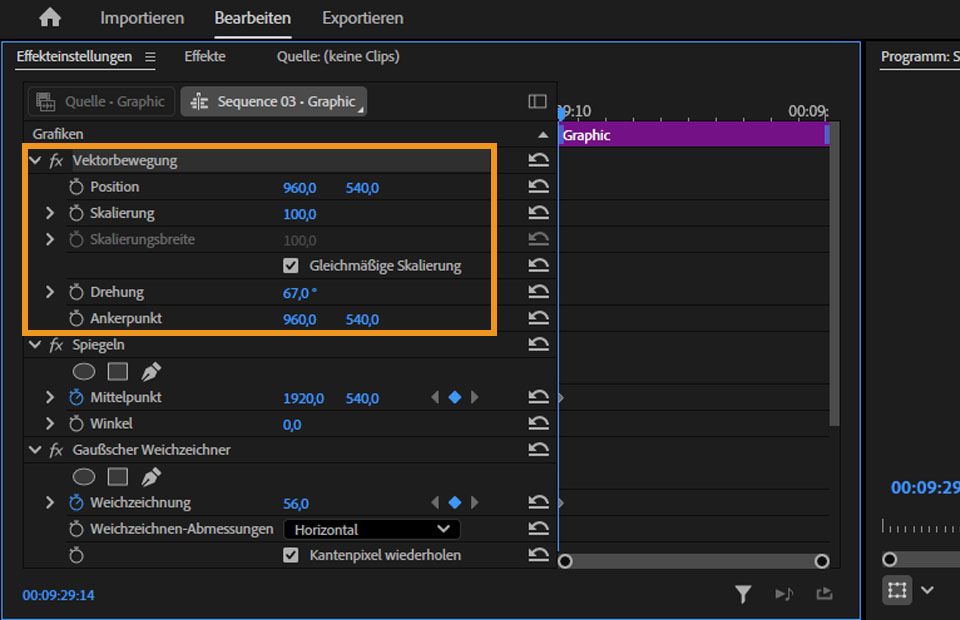
Task: Uncheck Kantenpixel wiederholen
Action: pyautogui.click(x=290, y=554)
